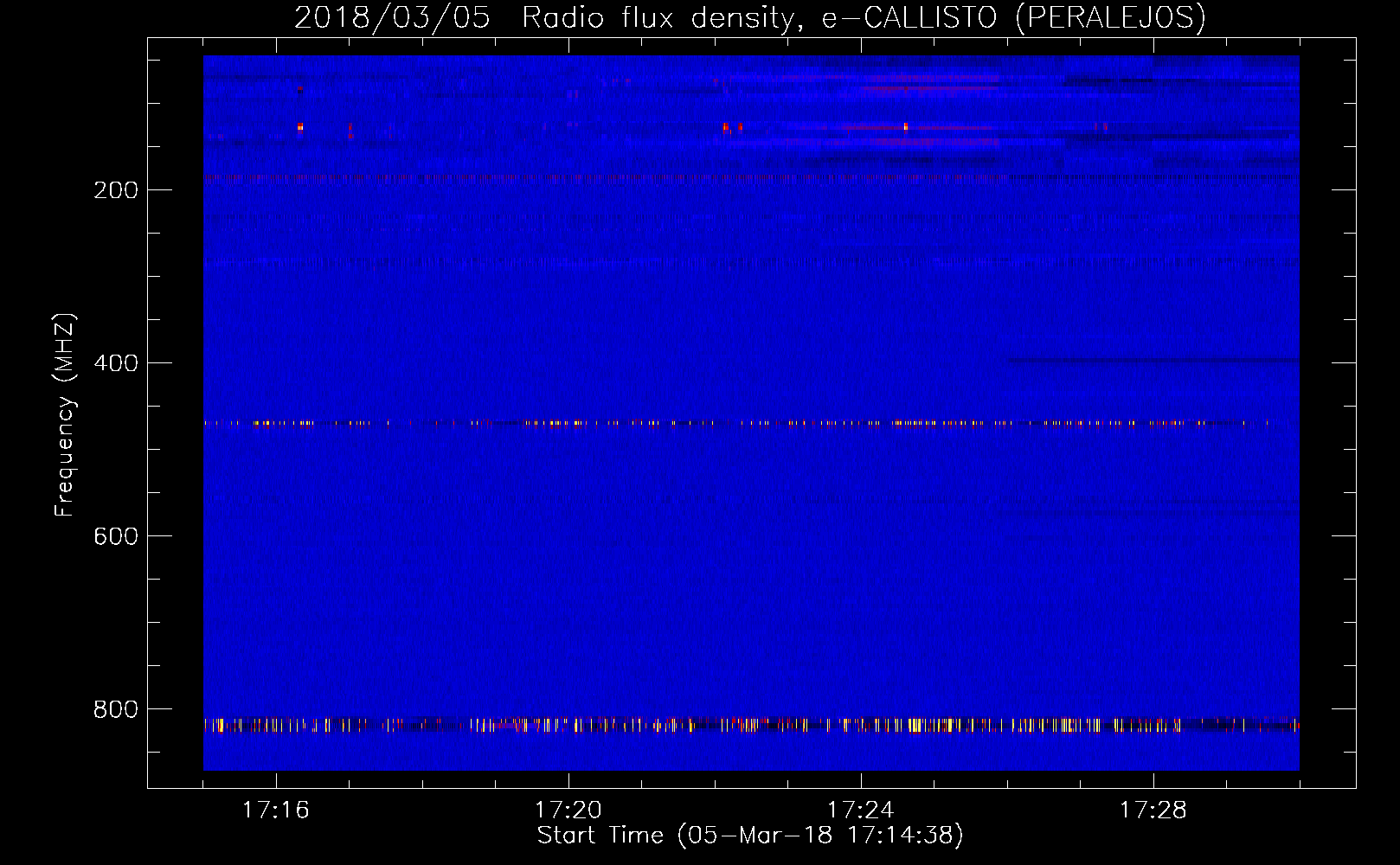Viewport: 1400px width, 865px height.
Task: Click the 400 frequency tick label
Action: 116,363
